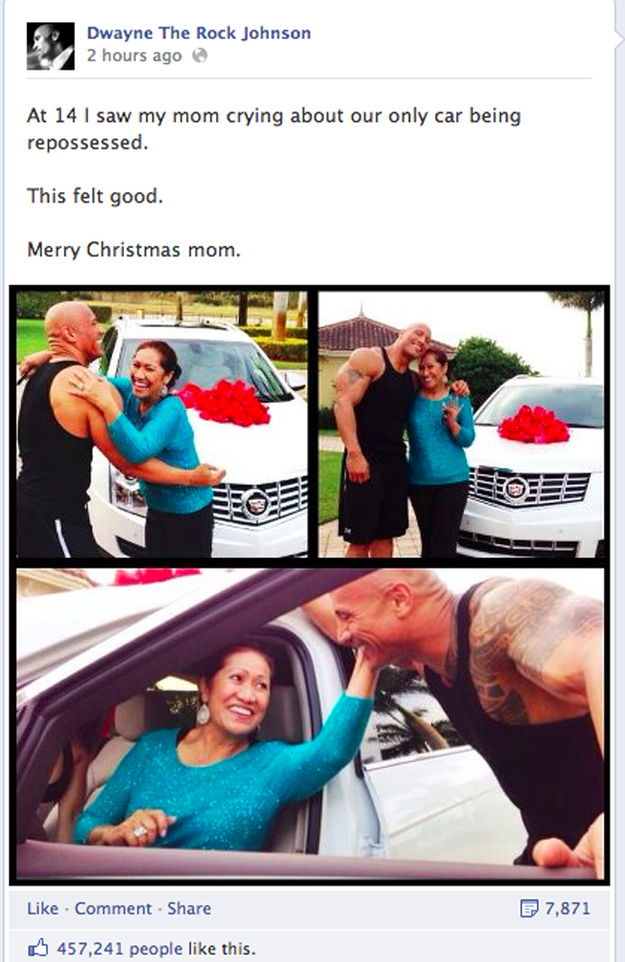Click the thumbs-up icon beside like count

pos(38,947)
